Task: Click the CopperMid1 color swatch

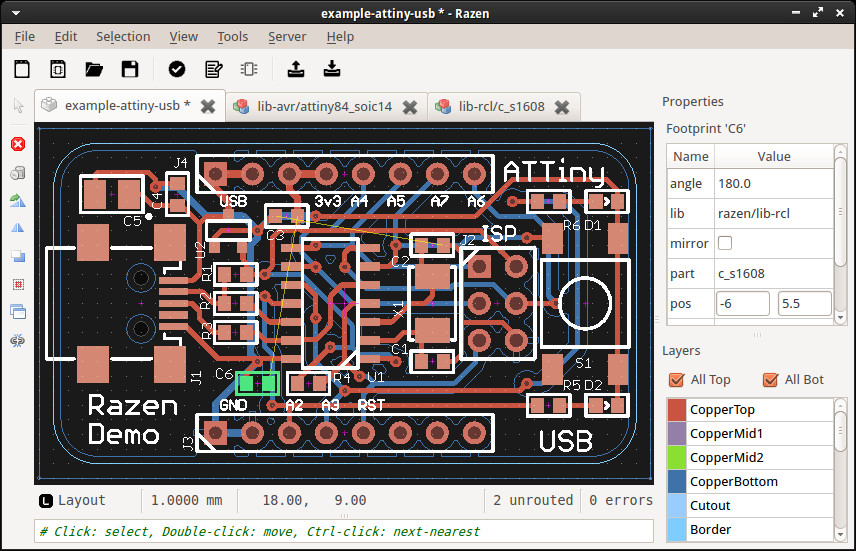Action: coord(677,434)
